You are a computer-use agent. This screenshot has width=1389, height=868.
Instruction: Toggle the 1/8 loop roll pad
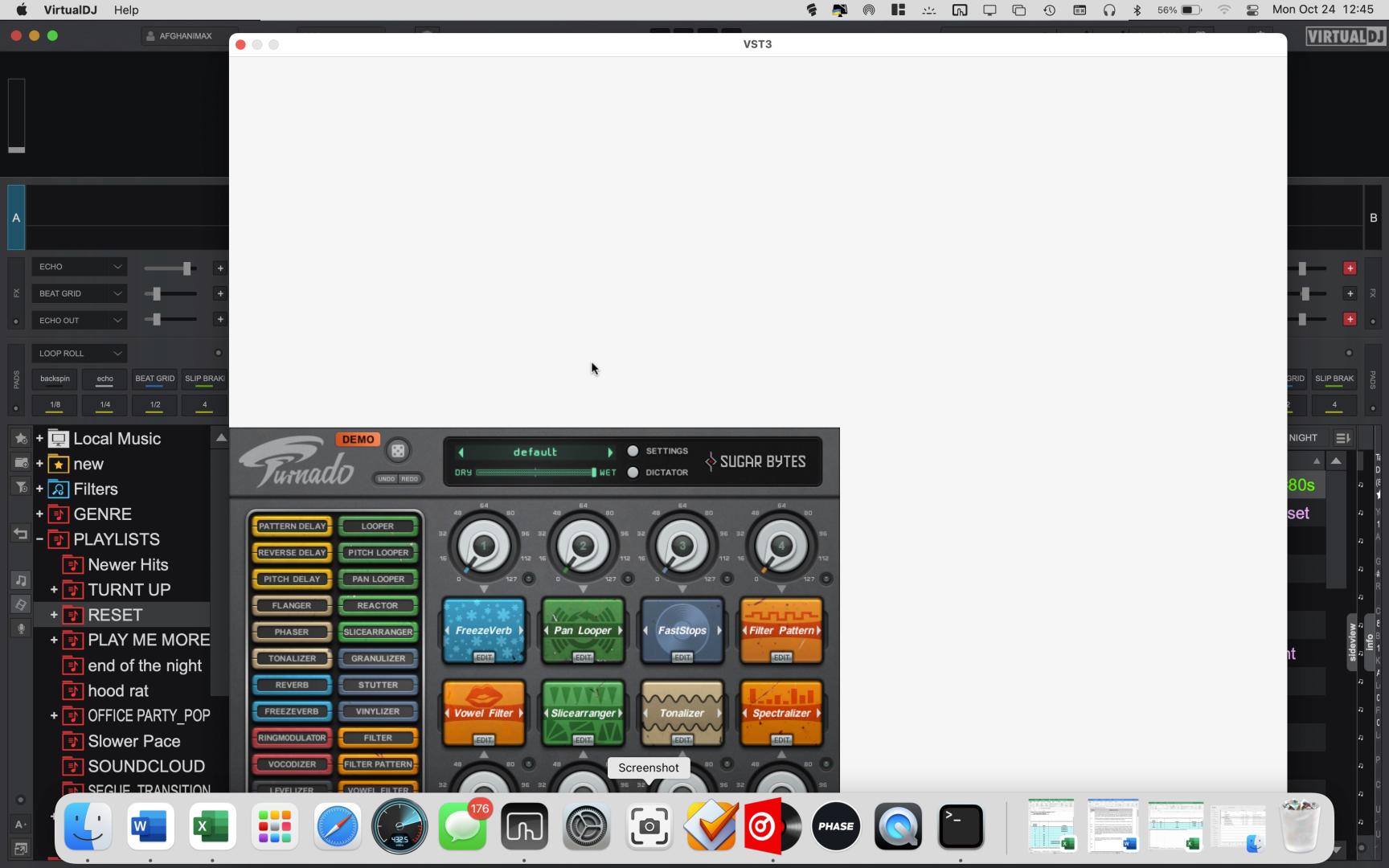55,405
